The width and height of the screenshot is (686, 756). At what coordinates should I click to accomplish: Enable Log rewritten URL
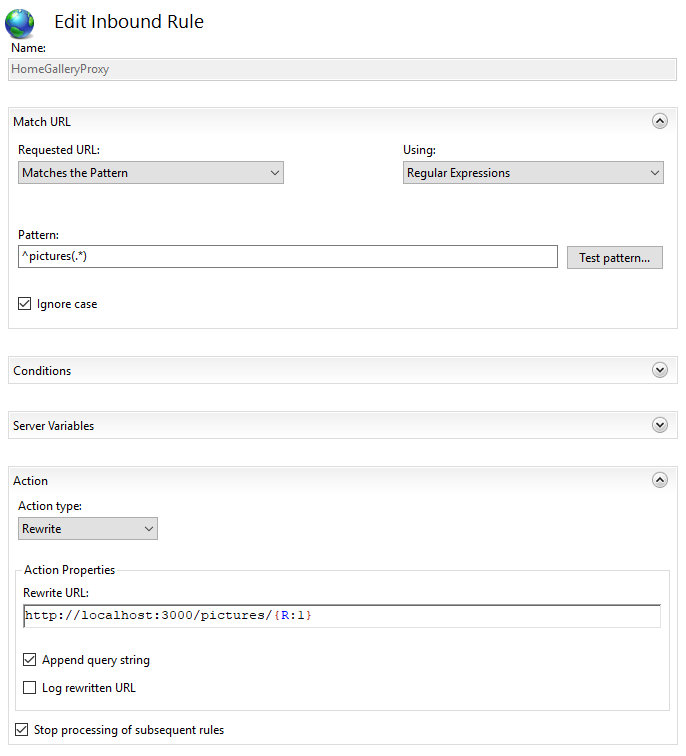click(30, 688)
